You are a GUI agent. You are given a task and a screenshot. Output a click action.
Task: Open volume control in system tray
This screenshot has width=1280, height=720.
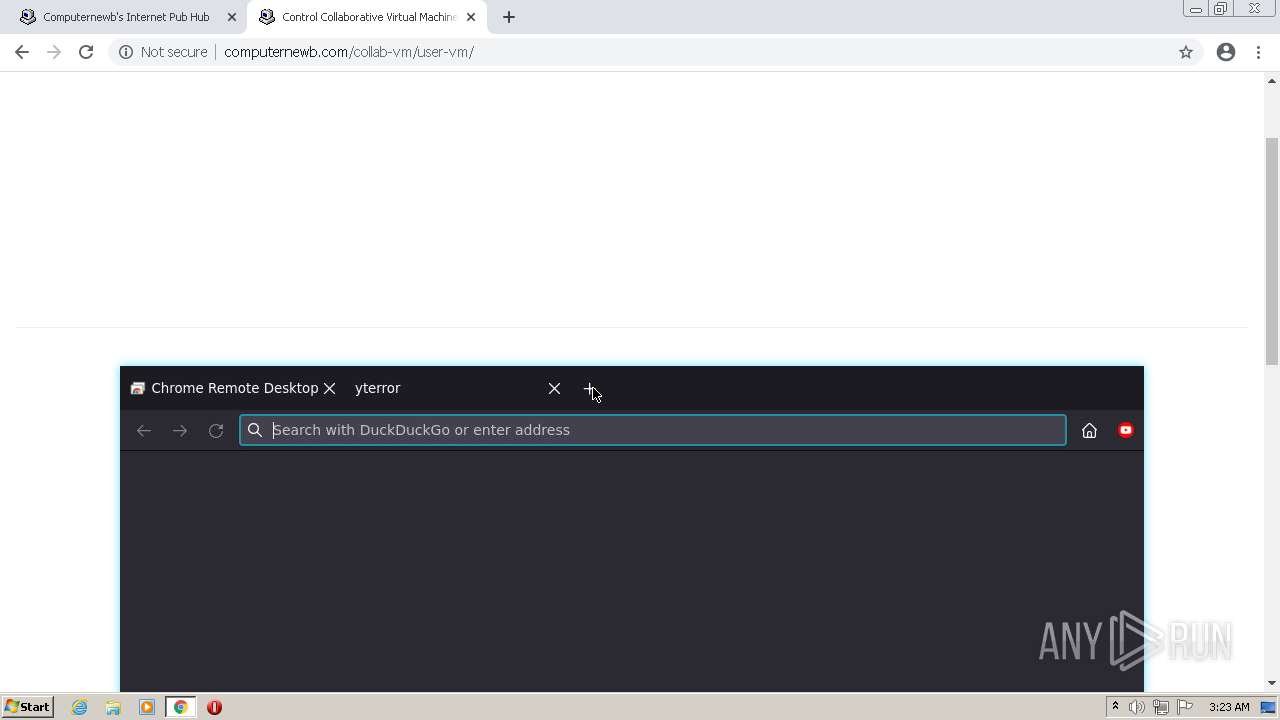click(x=1137, y=707)
